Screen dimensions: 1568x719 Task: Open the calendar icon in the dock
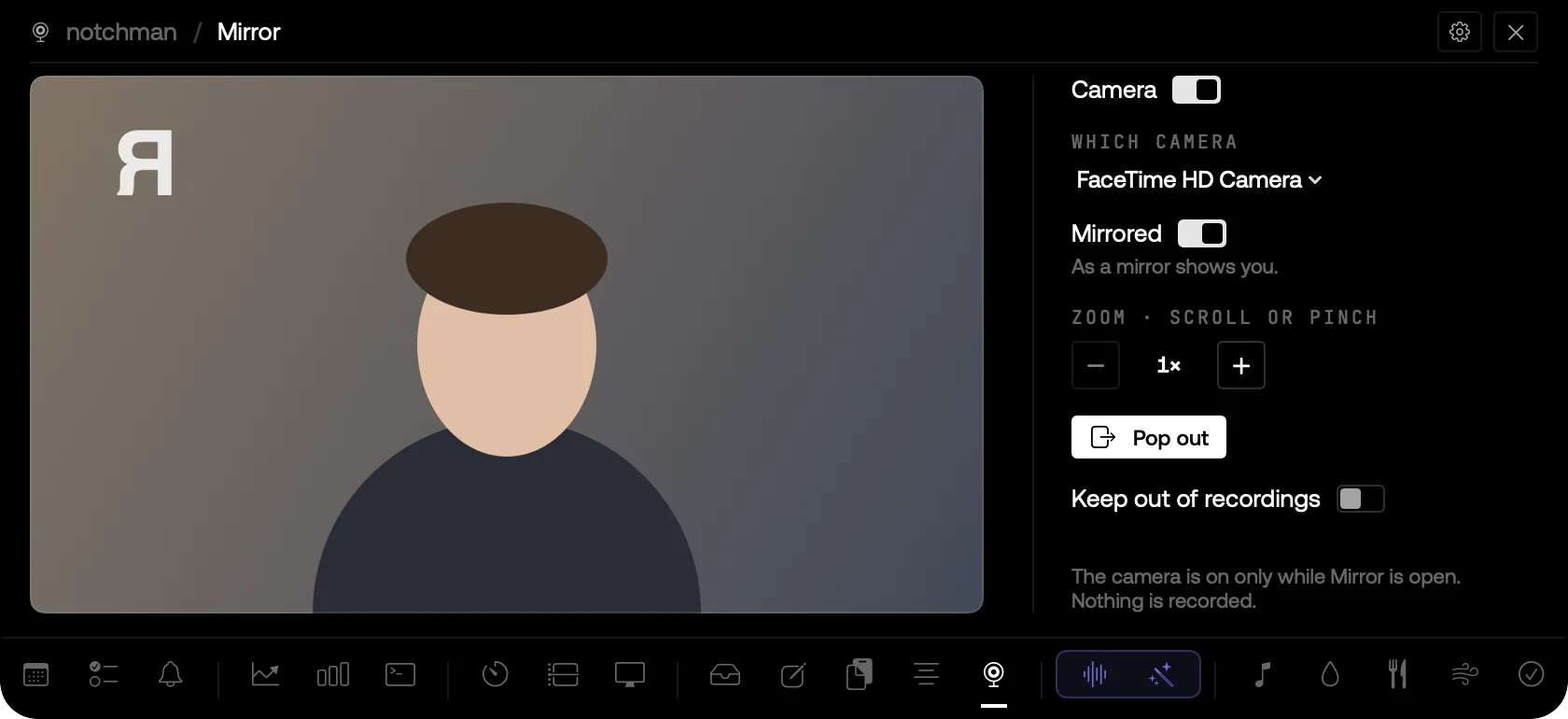pos(35,674)
